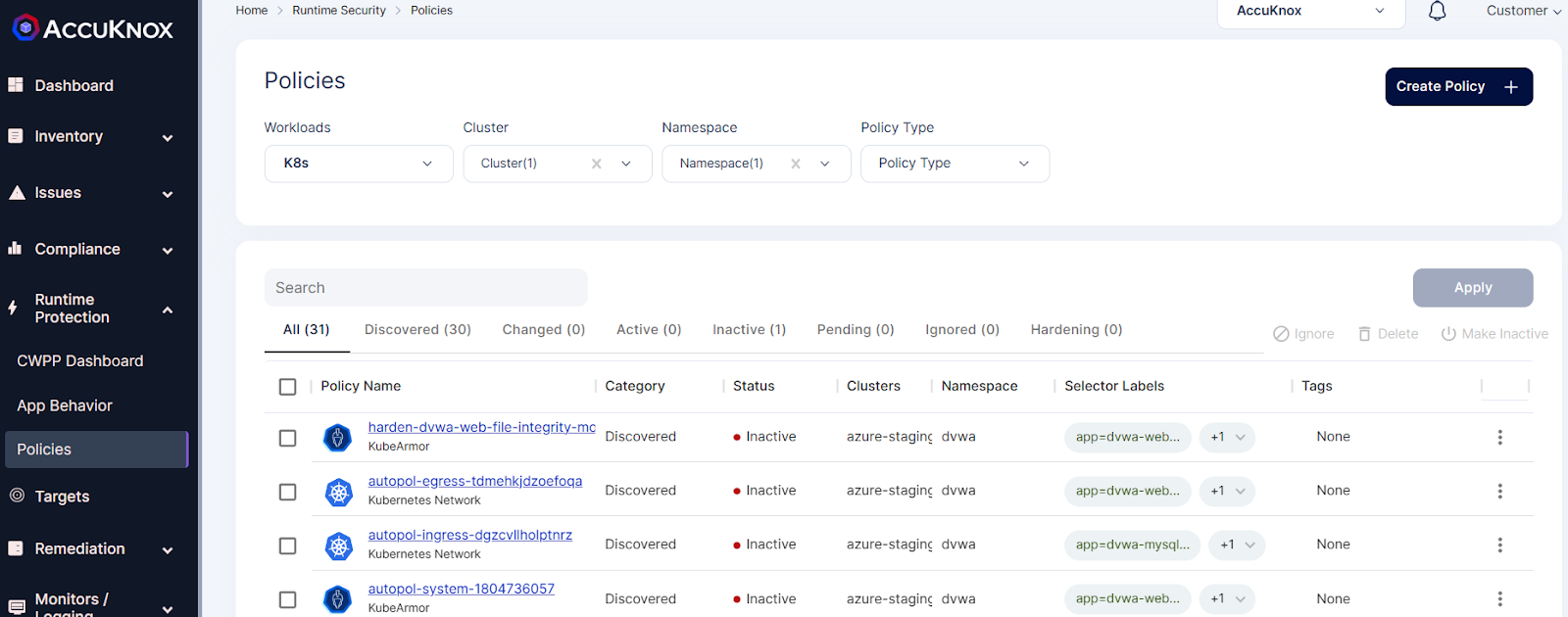Open autopol-egress-tdmehkjdzoefoqa policy link
Screen dimensions: 1568x617
pyautogui.click(x=475, y=481)
